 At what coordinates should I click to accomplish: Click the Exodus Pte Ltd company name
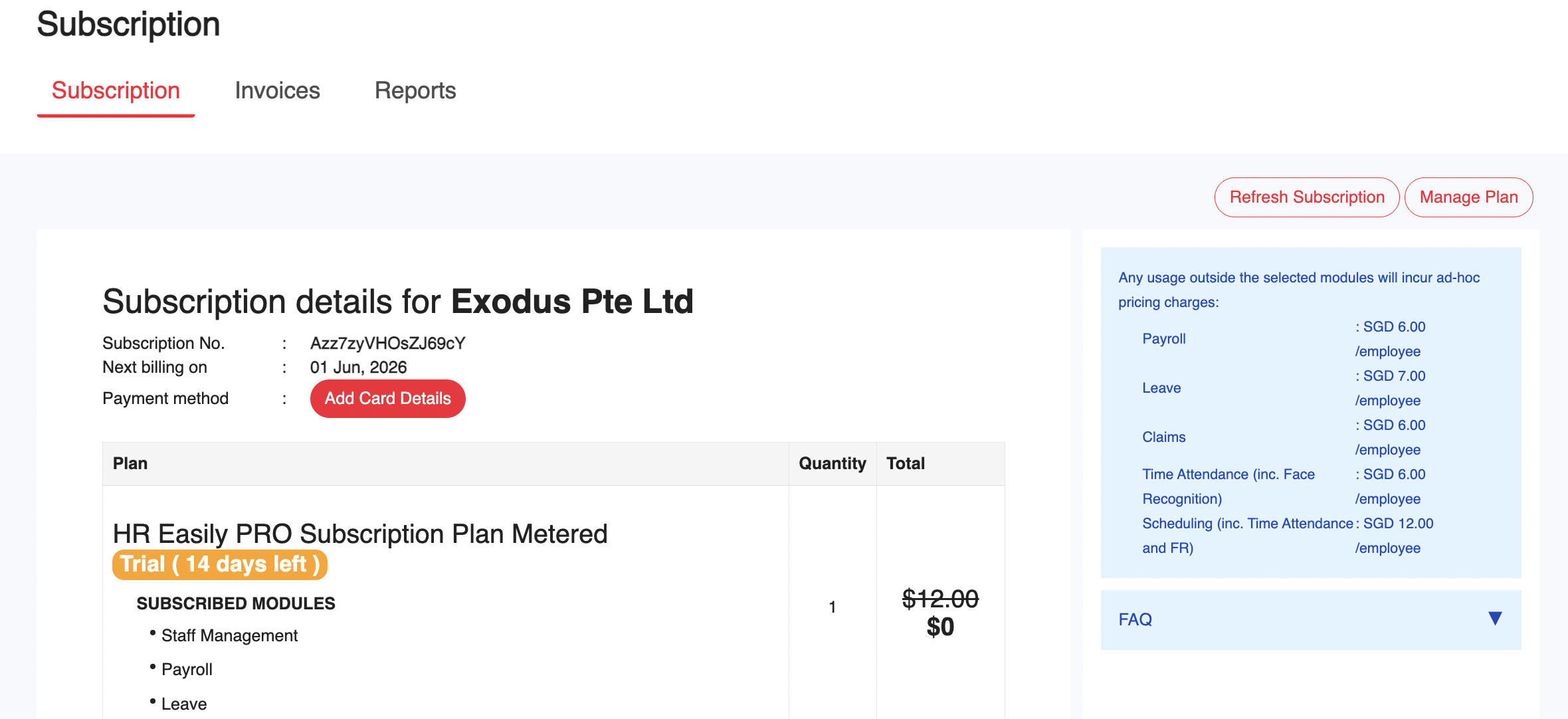[x=572, y=301]
